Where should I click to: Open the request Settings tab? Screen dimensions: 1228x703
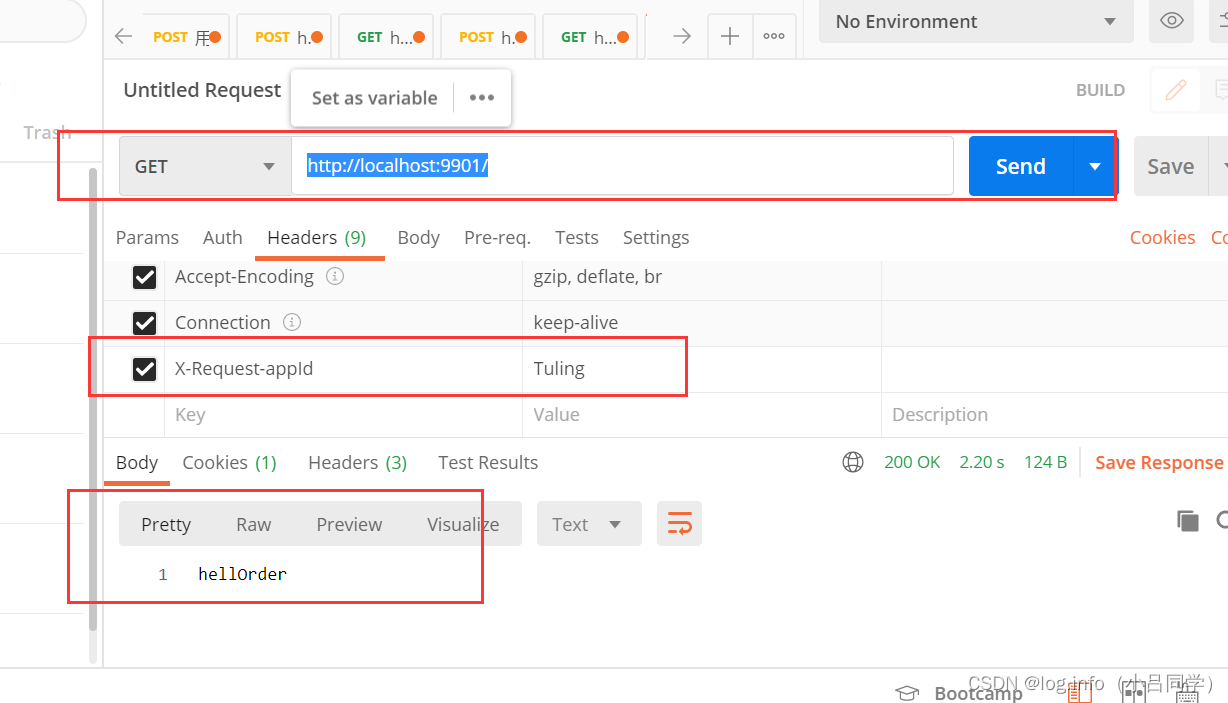coord(656,237)
